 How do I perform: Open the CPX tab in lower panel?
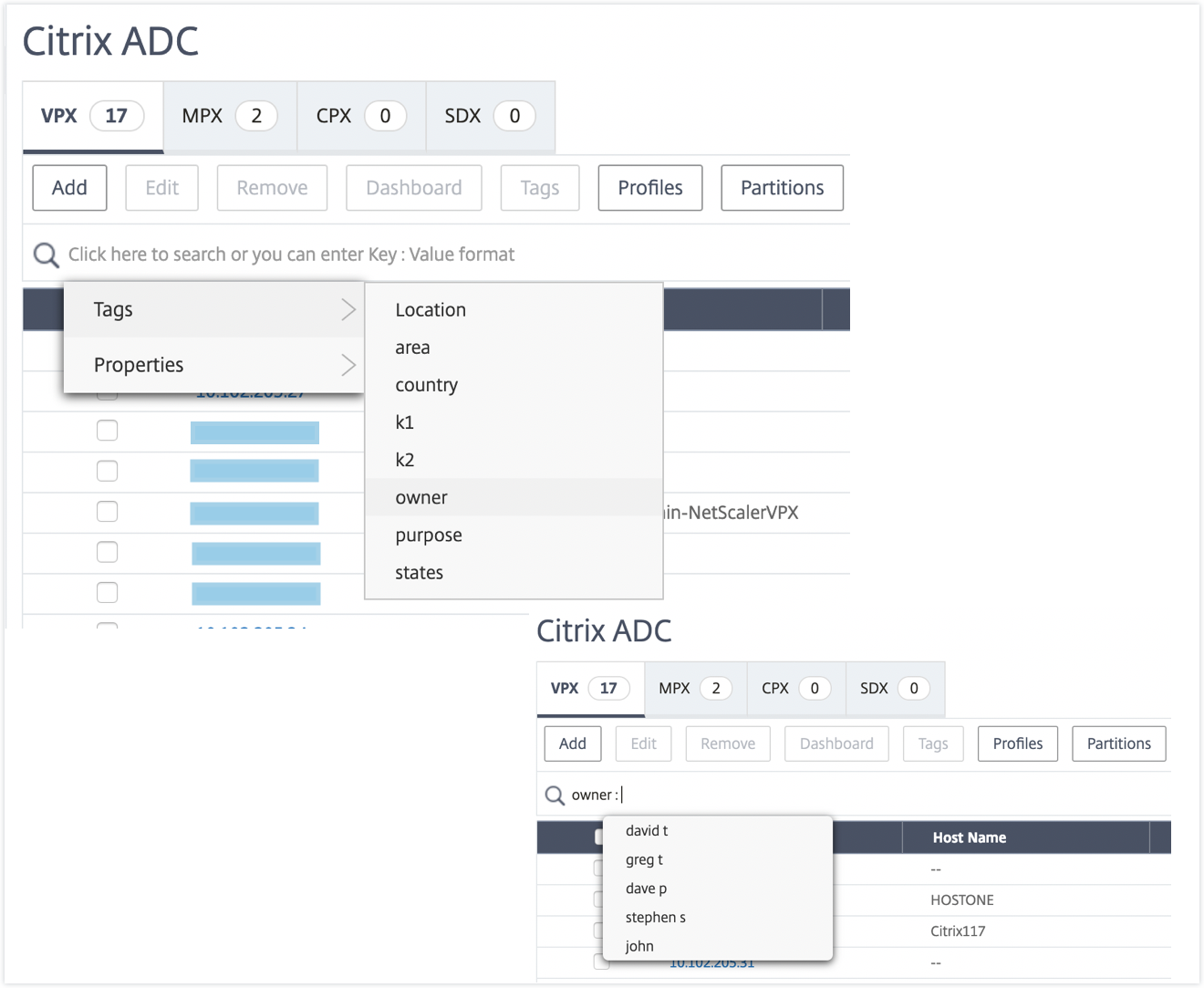(x=796, y=689)
